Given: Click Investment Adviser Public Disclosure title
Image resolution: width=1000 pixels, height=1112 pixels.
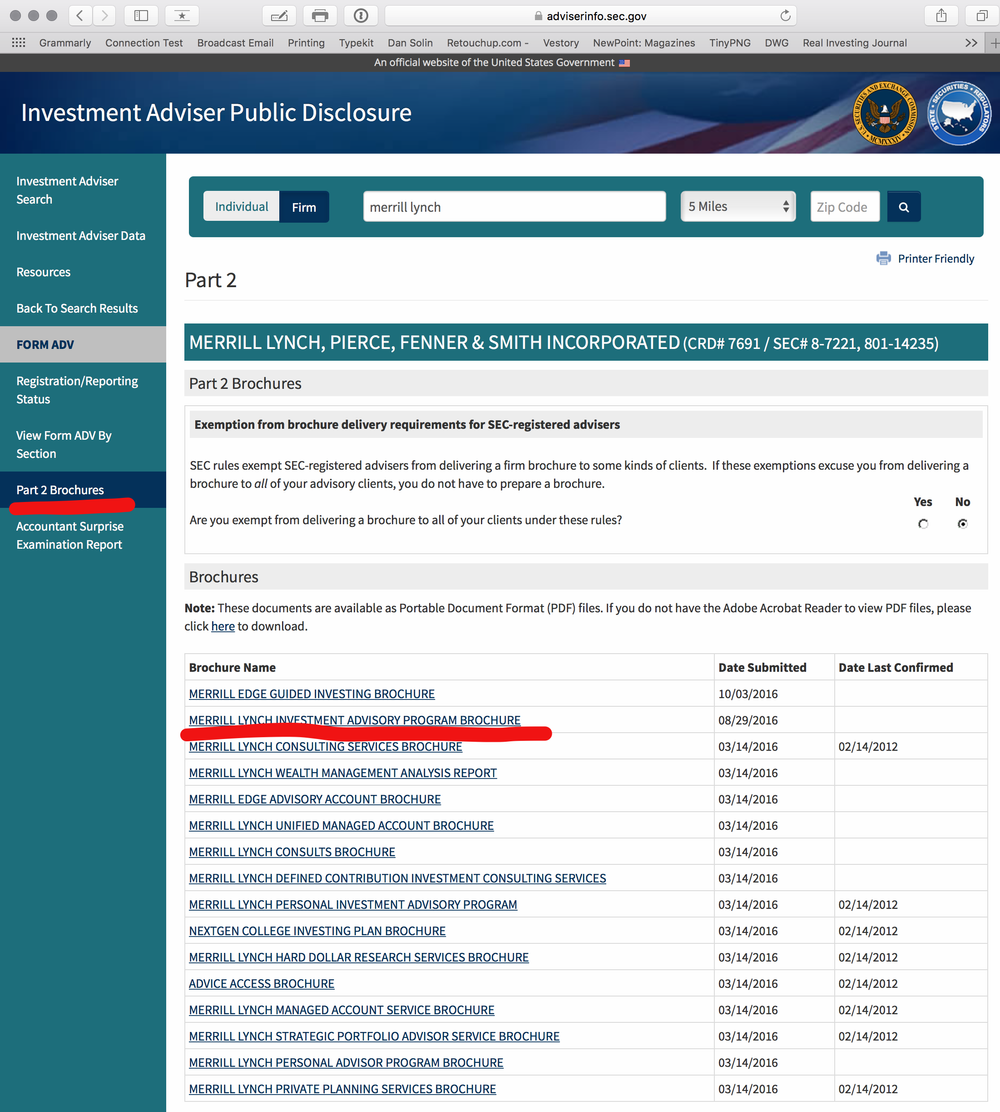Looking at the screenshot, I should point(216,113).
